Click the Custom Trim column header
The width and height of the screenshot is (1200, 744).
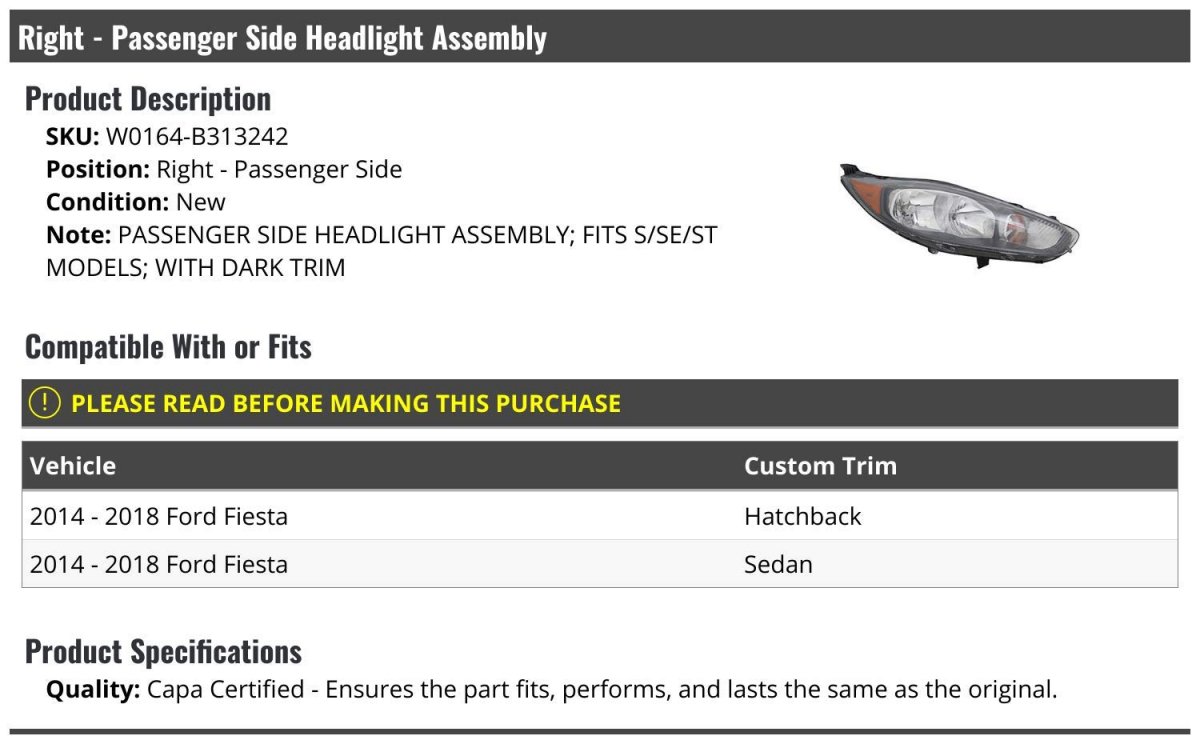pos(820,466)
